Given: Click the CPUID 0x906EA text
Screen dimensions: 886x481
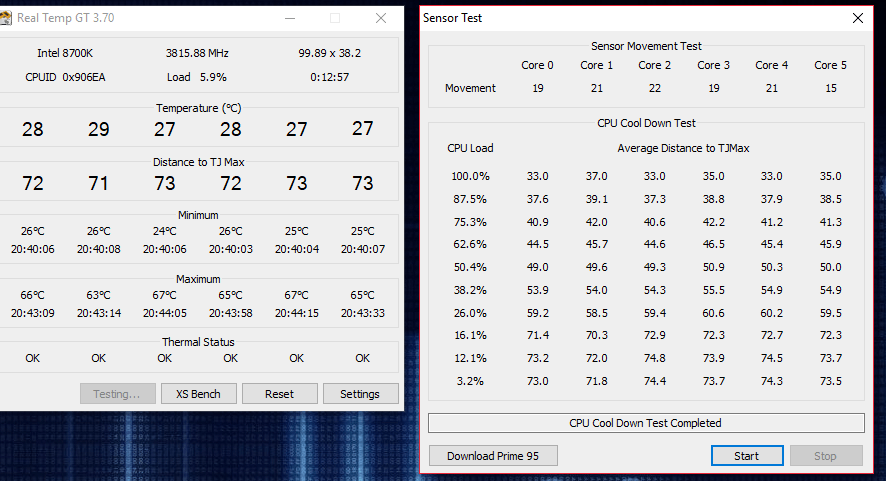Looking at the screenshot, I should 65,77.
